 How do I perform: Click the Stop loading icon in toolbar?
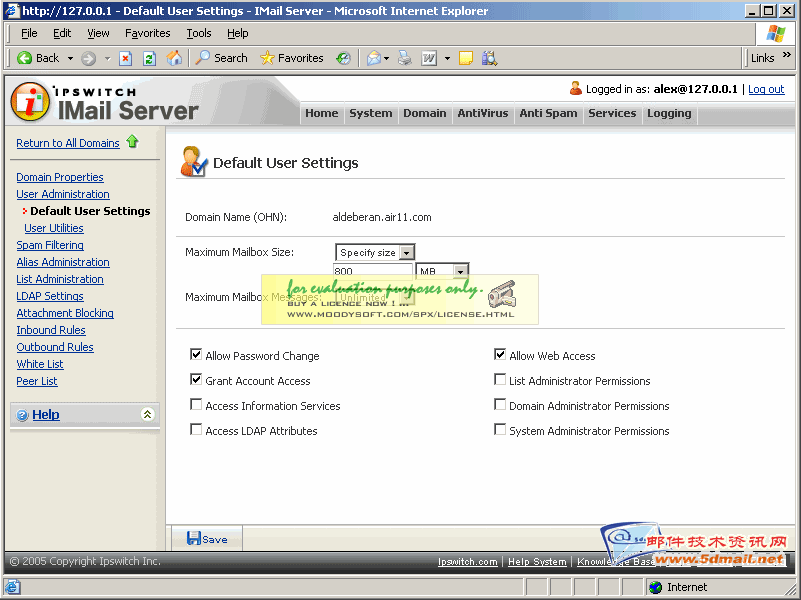click(x=126, y=58)
